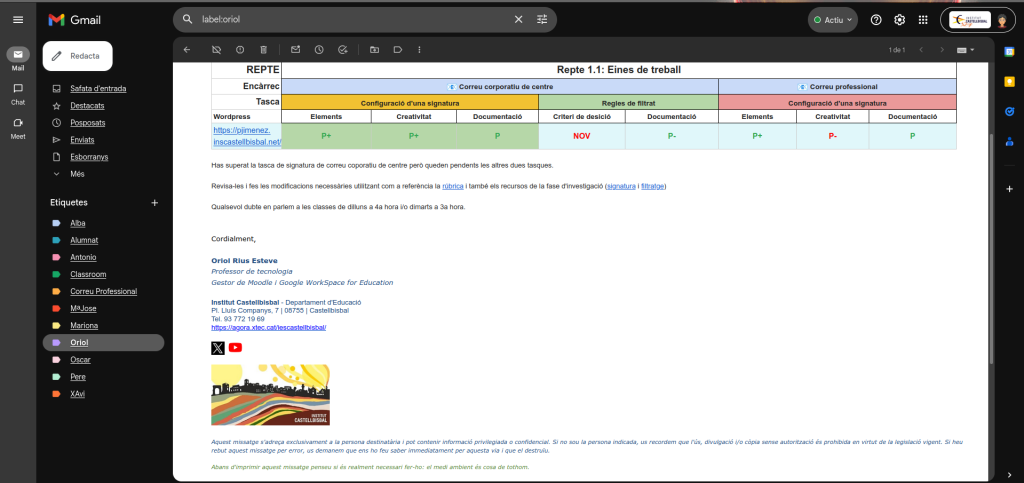Screen dimensions: 1024x483
Task: Open the Google apps grid
Action: point(921,20)
